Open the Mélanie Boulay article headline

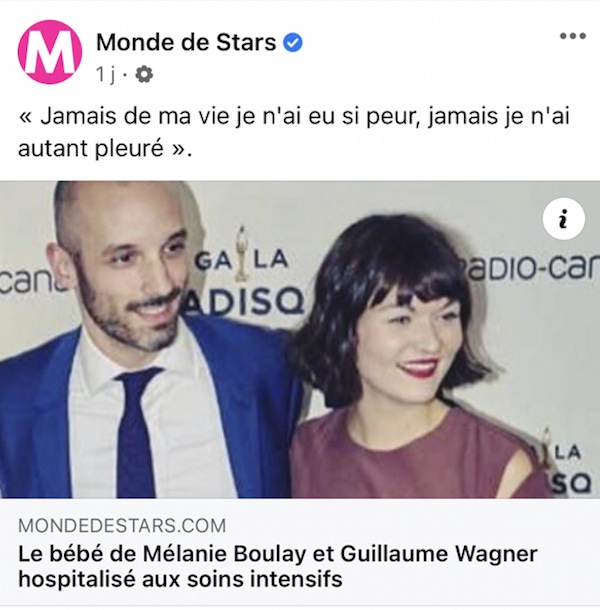click(x=278, y=566)
